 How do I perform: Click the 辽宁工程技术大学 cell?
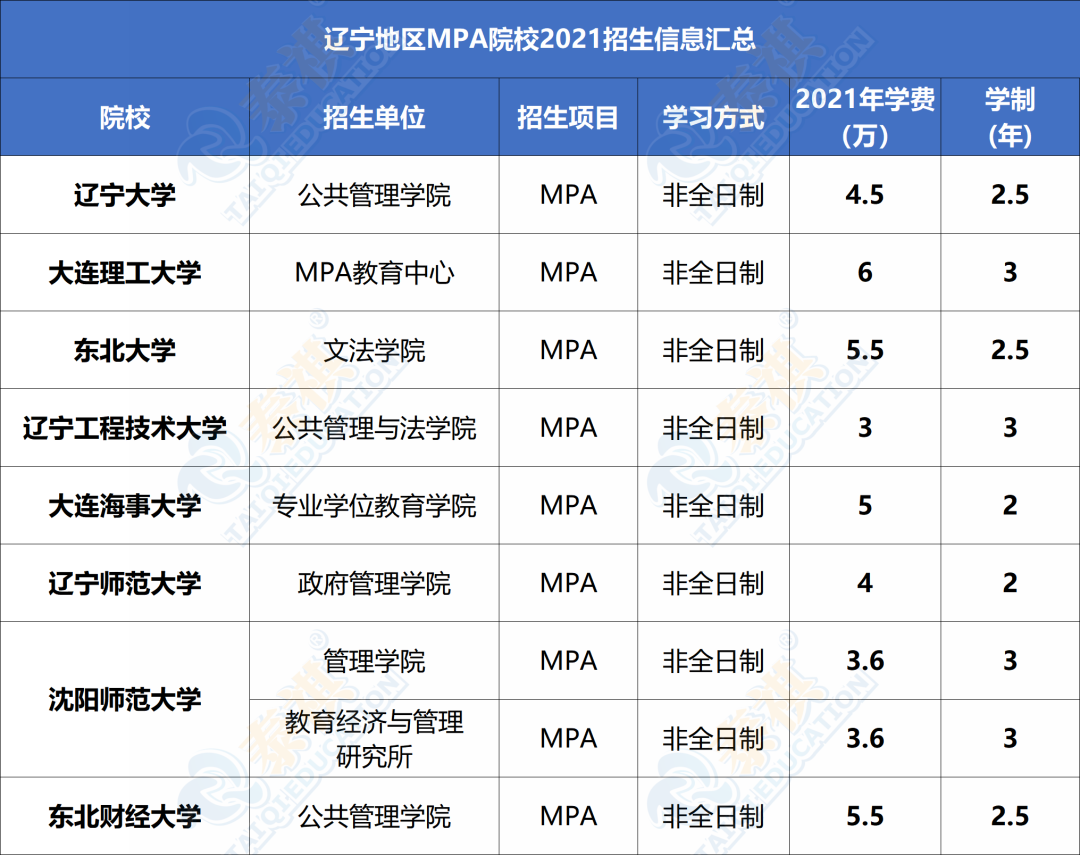[125, 428]
